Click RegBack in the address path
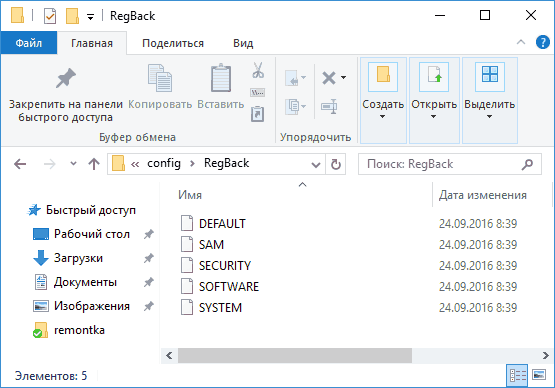555x388 pixels. [227, 163]
